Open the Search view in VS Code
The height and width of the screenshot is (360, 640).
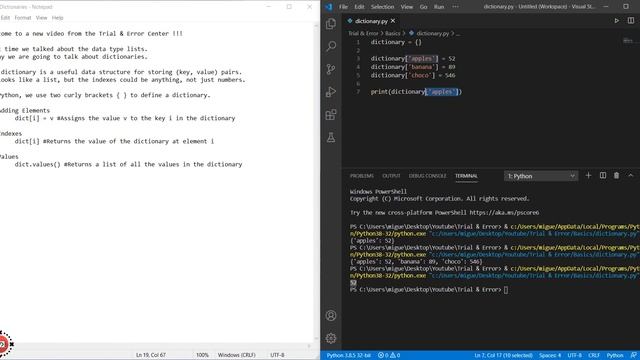coord(331,46)
